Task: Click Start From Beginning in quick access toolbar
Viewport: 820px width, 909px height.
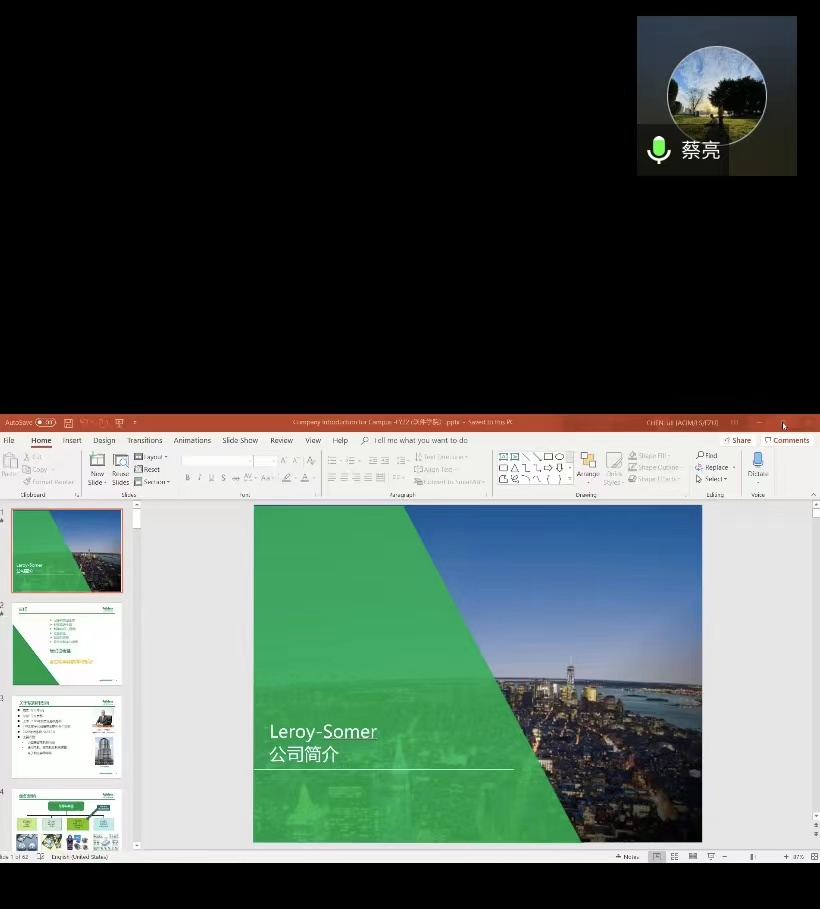Action: point(120,423)
